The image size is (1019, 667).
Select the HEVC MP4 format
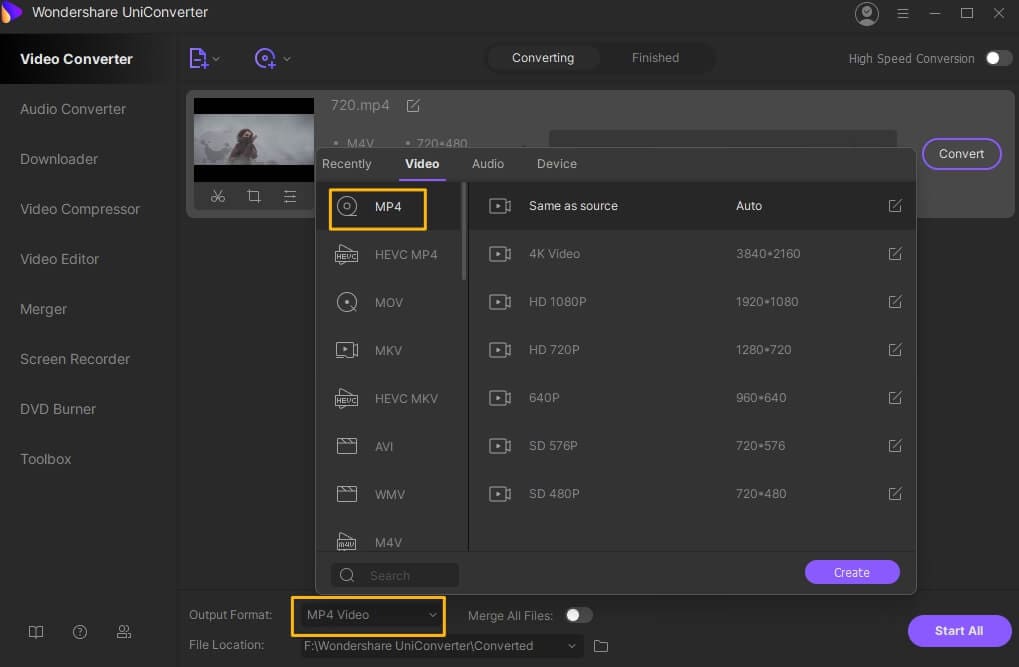389,255
